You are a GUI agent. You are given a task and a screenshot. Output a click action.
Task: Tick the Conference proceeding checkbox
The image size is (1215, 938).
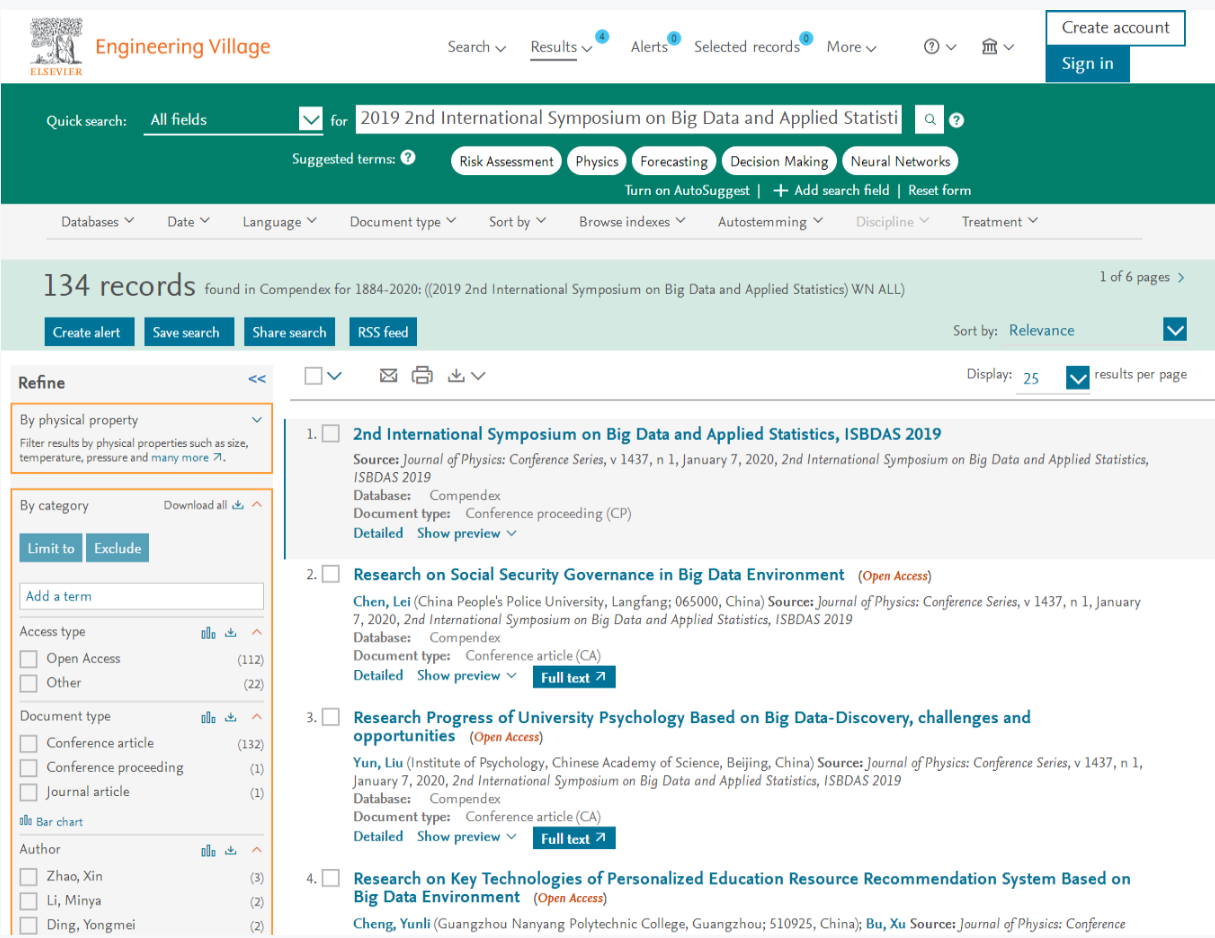29,768
